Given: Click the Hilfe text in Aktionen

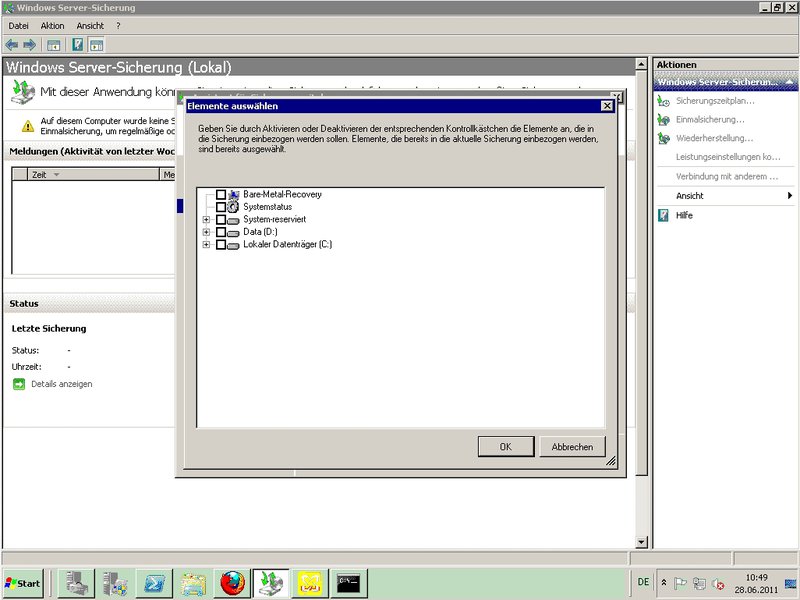Looking at the screenshot, I should coord(684,215).
